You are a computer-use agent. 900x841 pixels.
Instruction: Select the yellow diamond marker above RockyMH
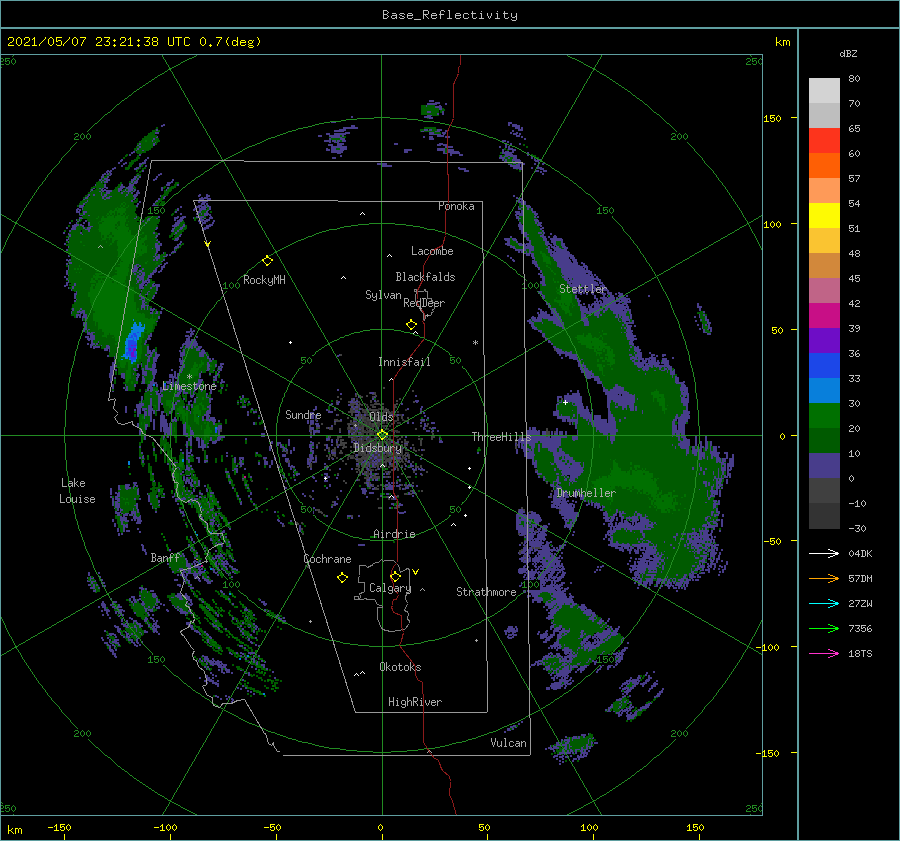tap(267, 261)
